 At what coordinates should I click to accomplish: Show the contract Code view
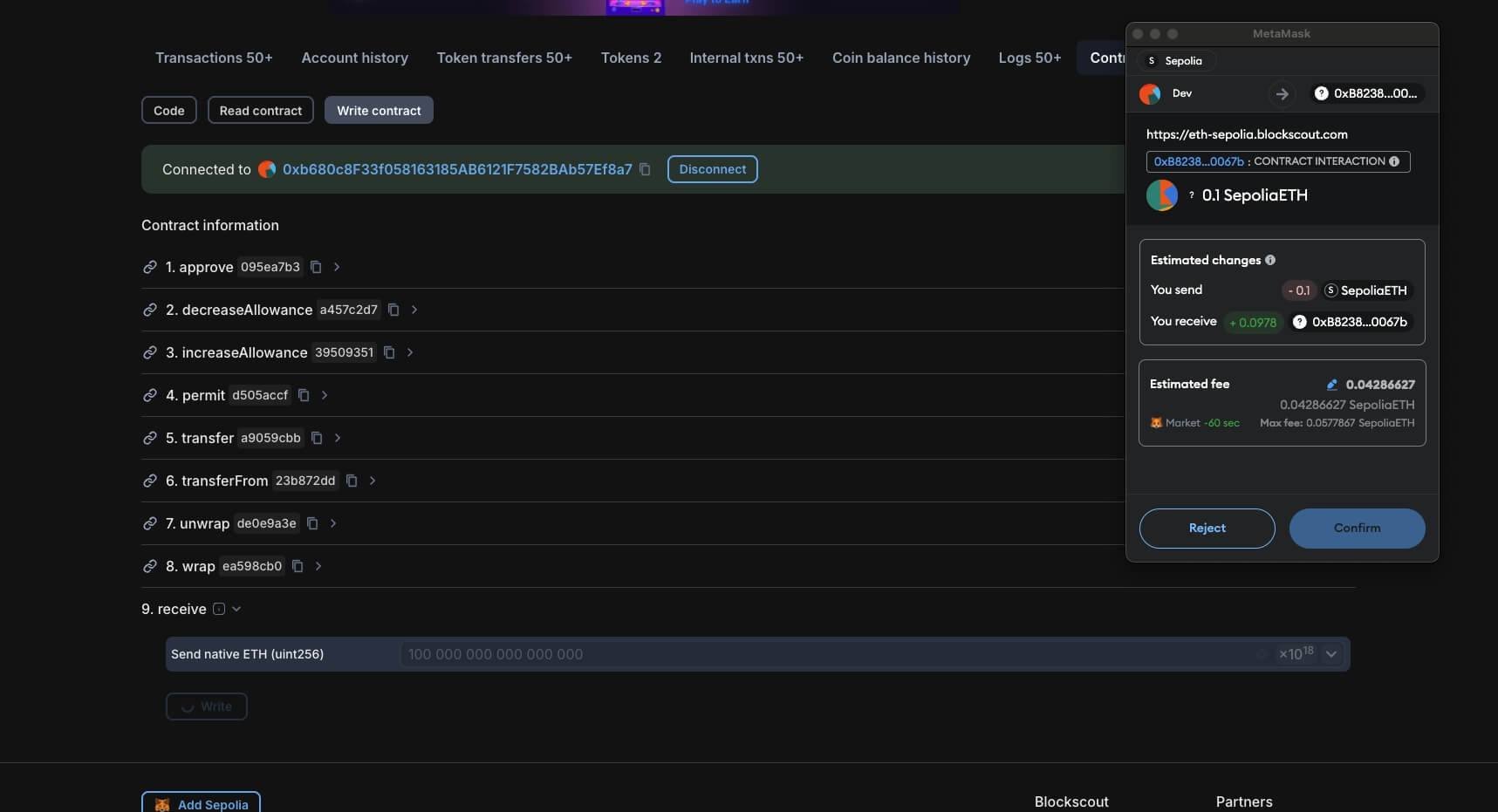click(169, 111)
